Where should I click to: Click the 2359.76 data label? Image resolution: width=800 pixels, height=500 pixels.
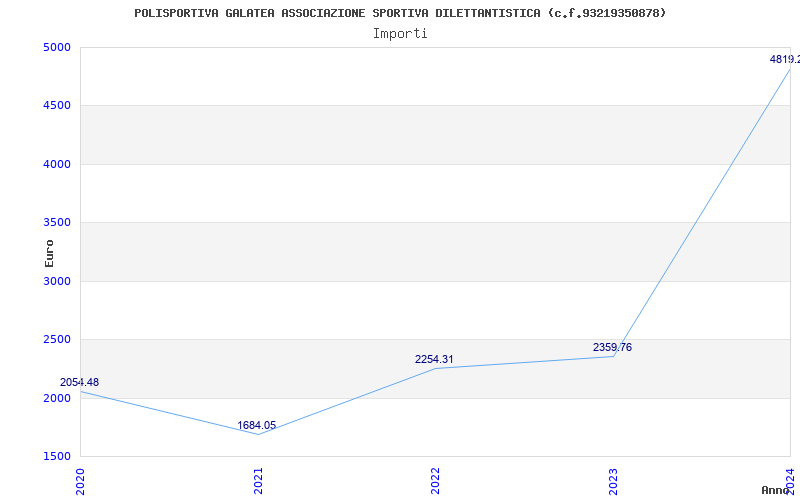point(612,347)
